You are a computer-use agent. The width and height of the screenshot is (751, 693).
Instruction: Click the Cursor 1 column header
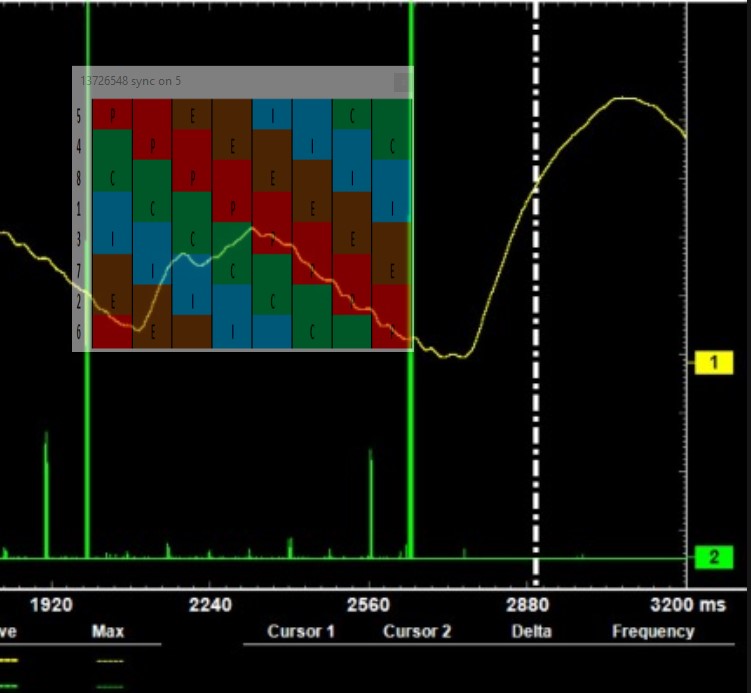click(x=301, y=632)
